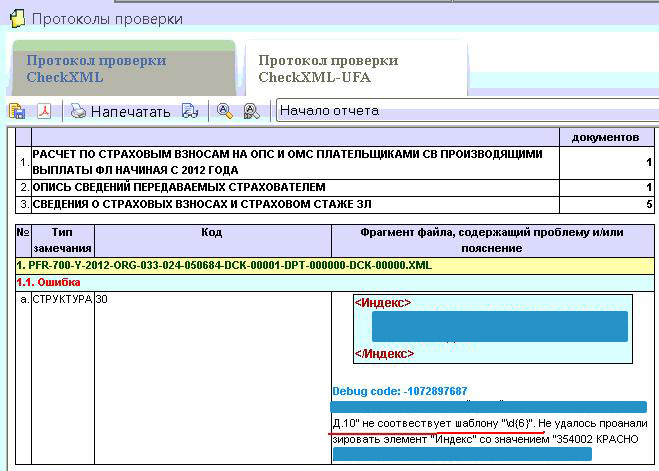The height and width of the screenshot is (471, 659).
Task: Click the Тип замечания column header
Action: [63, 240]
